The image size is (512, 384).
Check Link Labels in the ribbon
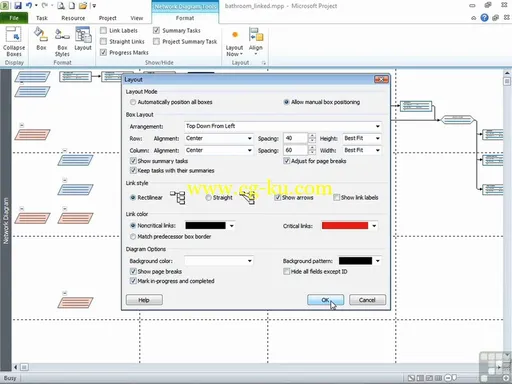104,30
